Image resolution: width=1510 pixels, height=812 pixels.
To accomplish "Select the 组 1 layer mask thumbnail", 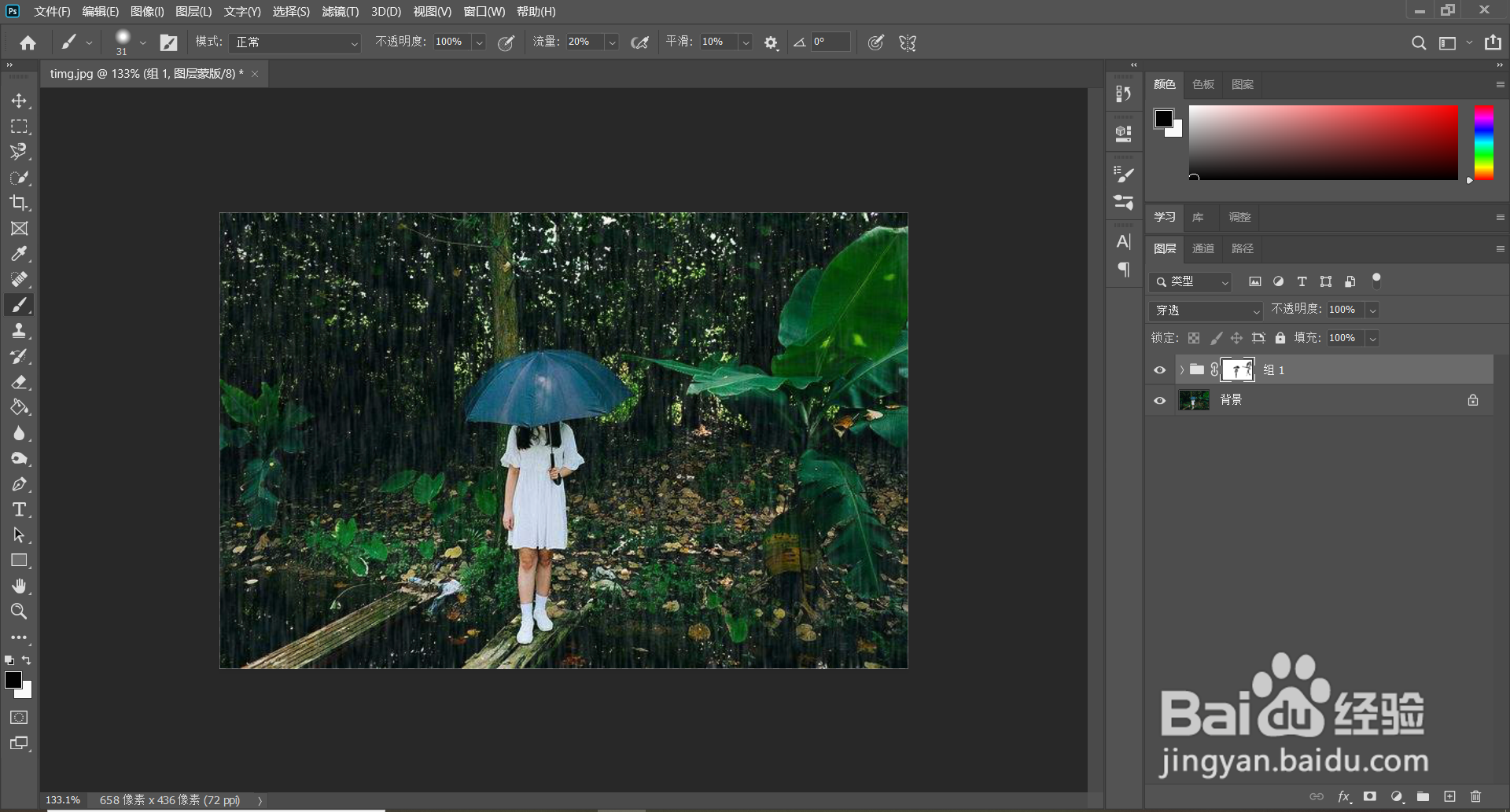I will (1238, 370).
